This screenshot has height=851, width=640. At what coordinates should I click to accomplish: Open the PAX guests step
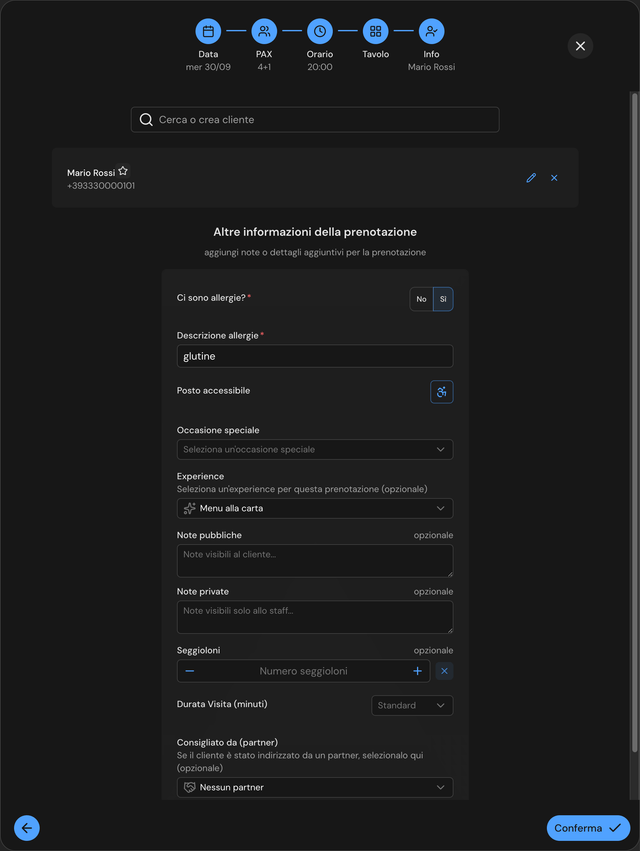tap(264, 31)
